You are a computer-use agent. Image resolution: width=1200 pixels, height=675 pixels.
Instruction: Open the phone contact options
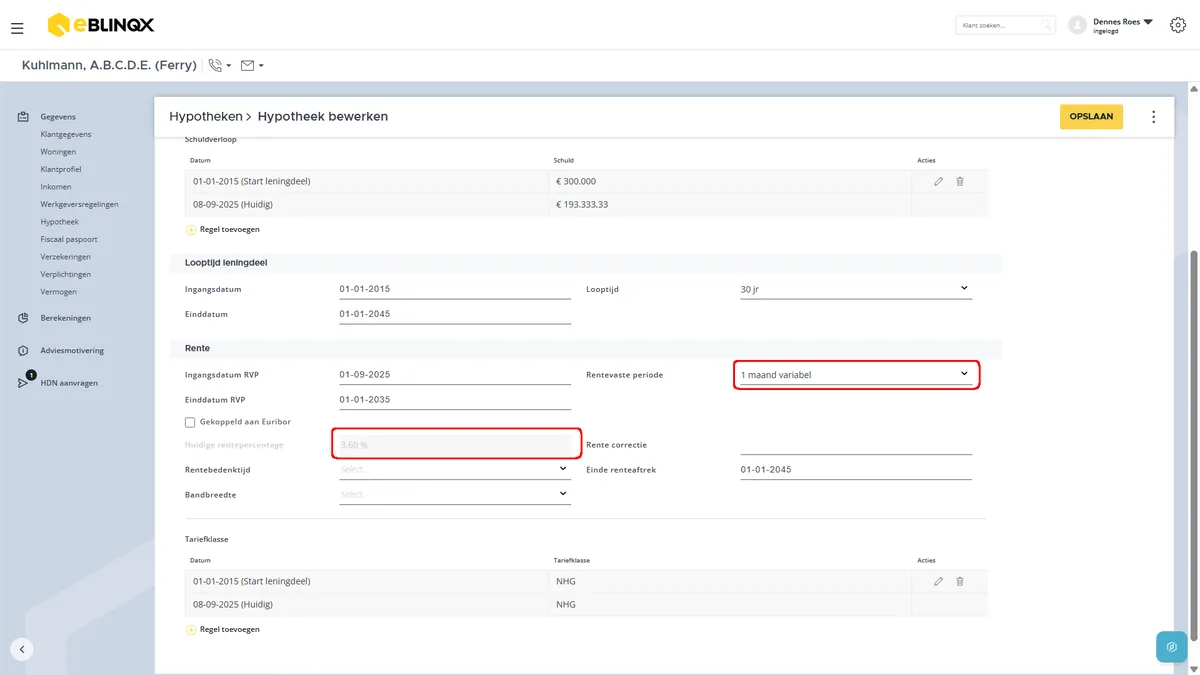point(219,66)
